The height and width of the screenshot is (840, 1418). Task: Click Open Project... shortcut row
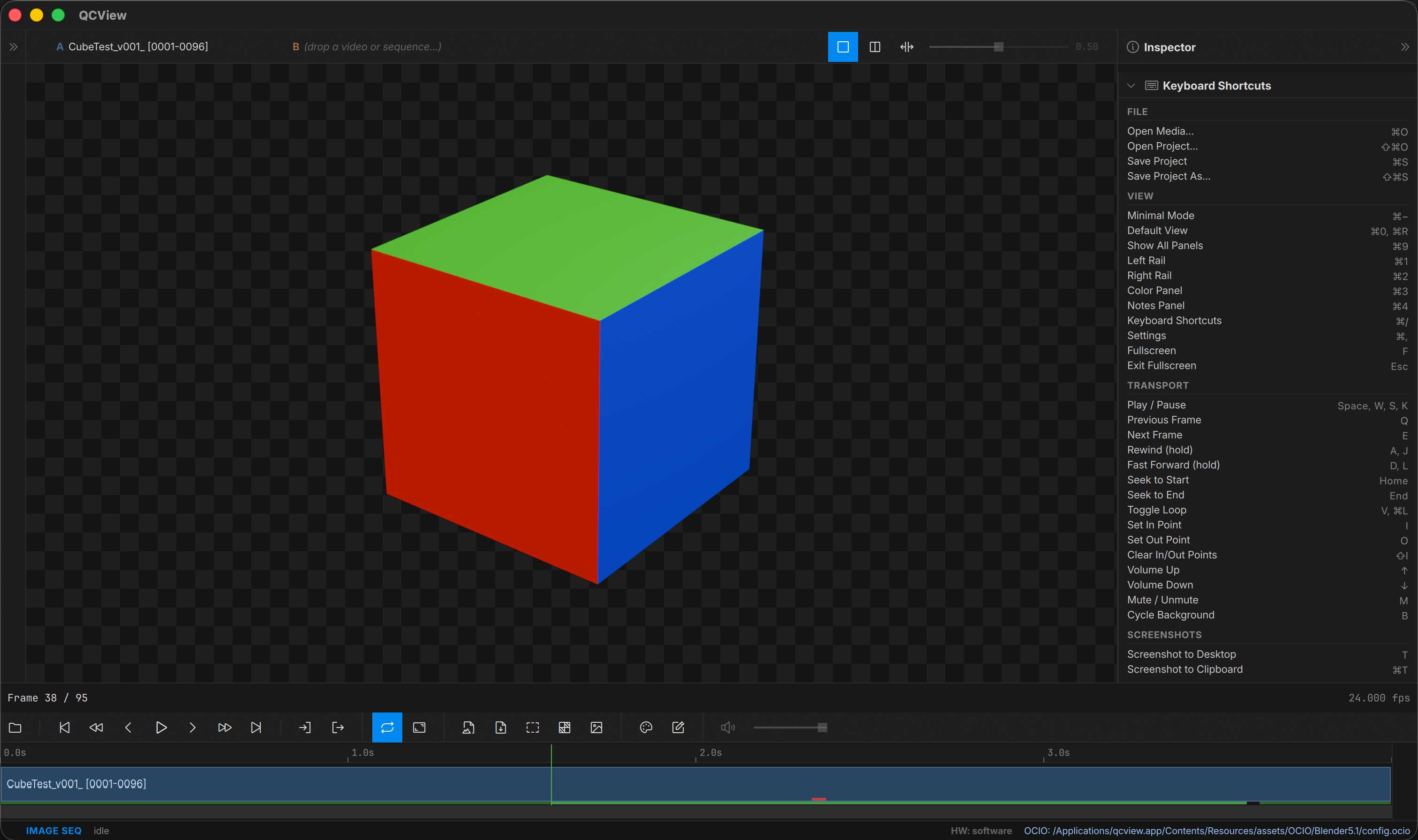click(1267, 146)
